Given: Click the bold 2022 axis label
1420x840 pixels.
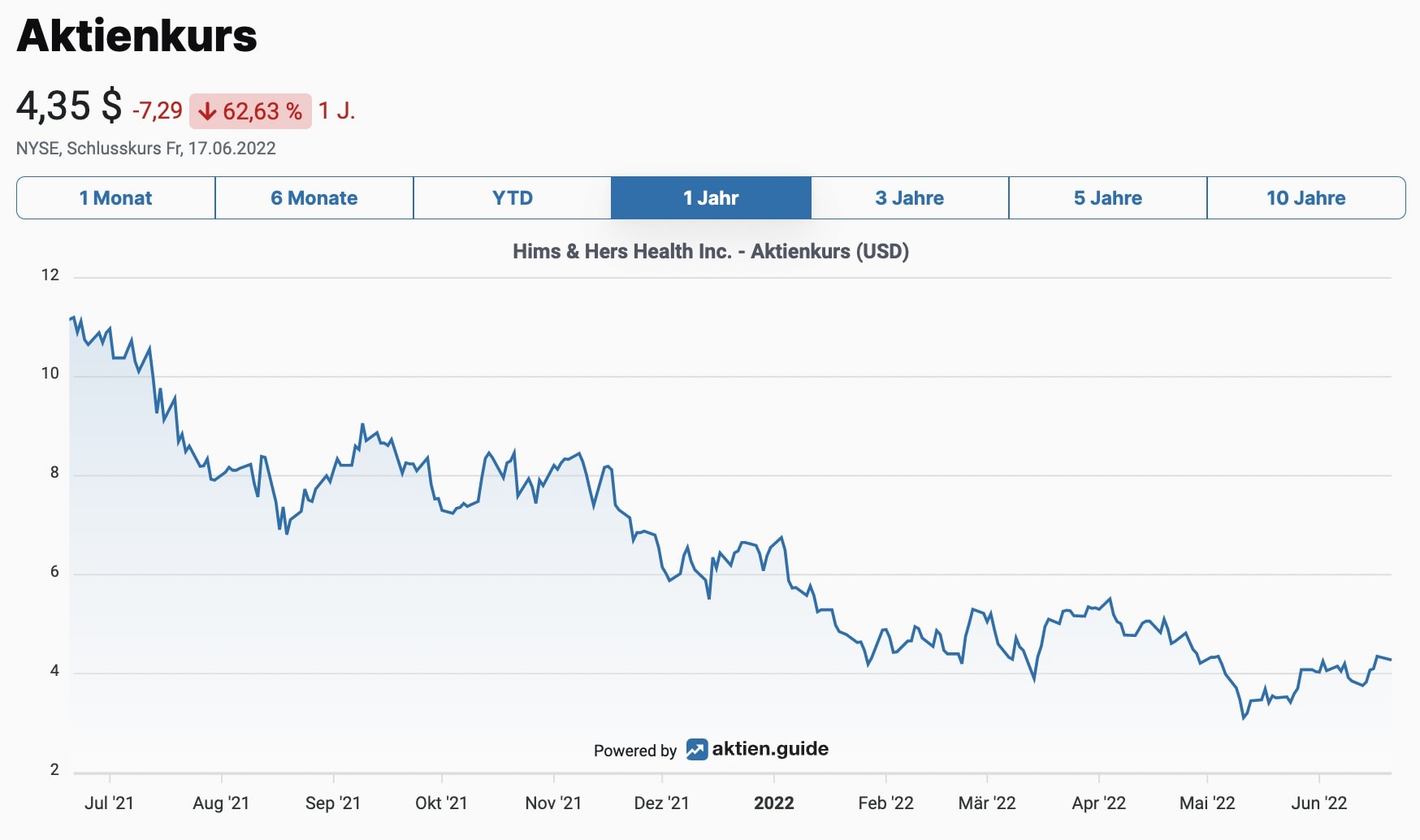Looking at the screenshot, I should 773,803.
